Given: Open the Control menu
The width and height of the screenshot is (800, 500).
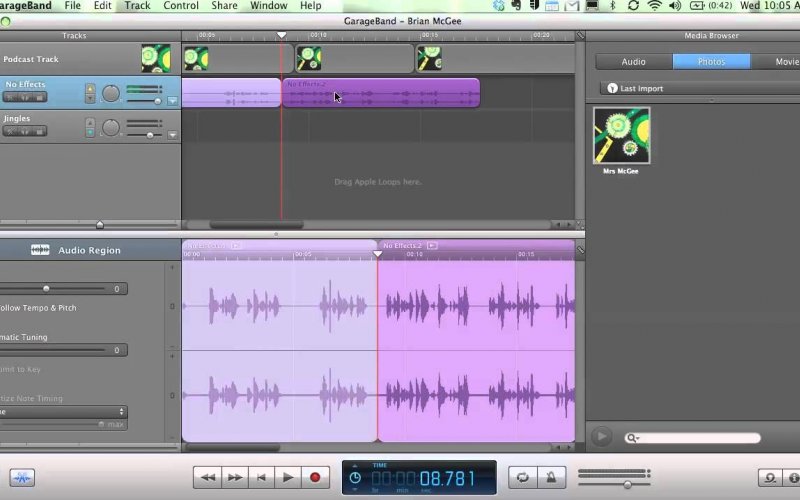Looking at the screenshot, I should (x=181, y=6).
